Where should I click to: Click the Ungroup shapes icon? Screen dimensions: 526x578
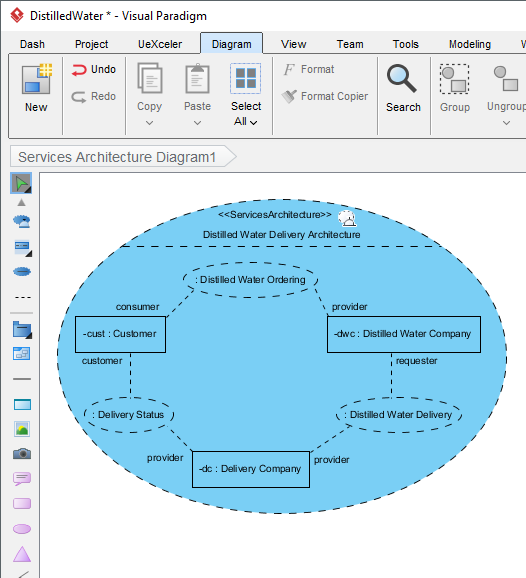coord(506,79)
